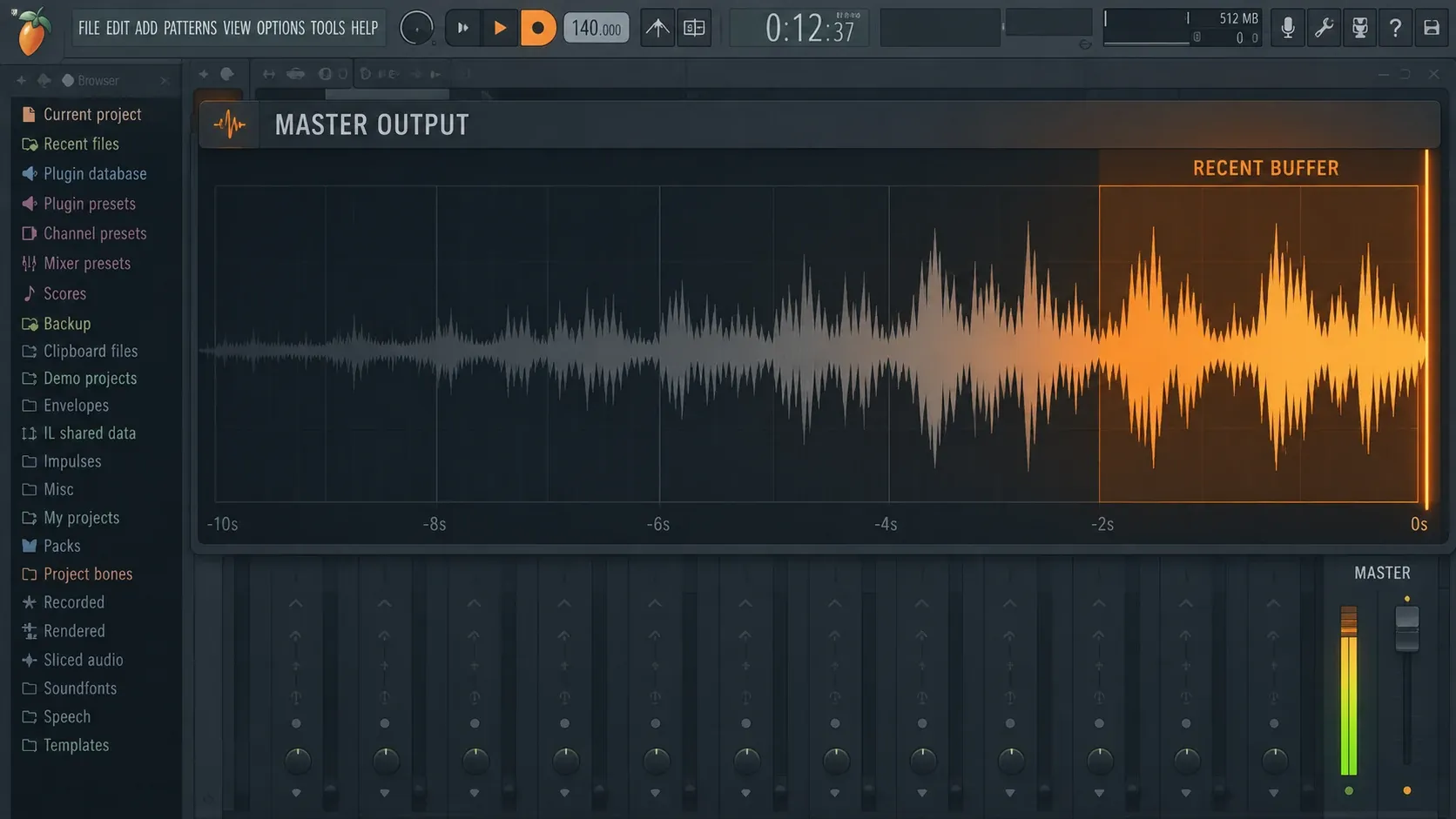Toggle green mute LED under Master meter
Viewport: 1456px width, 819px height.
pyautogui.click(x=1349, y=791)
